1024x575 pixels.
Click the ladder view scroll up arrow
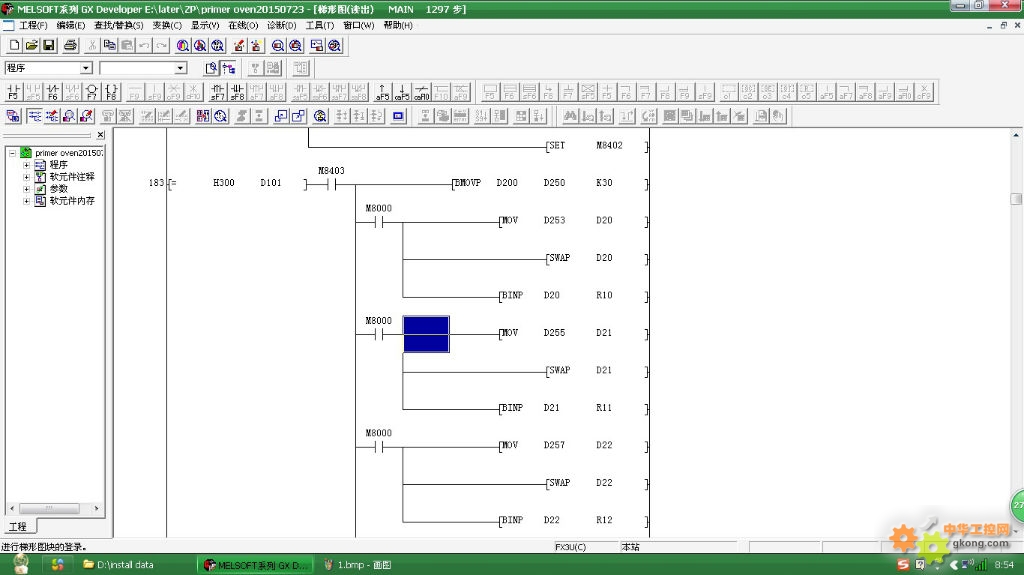pos(1016,135)
